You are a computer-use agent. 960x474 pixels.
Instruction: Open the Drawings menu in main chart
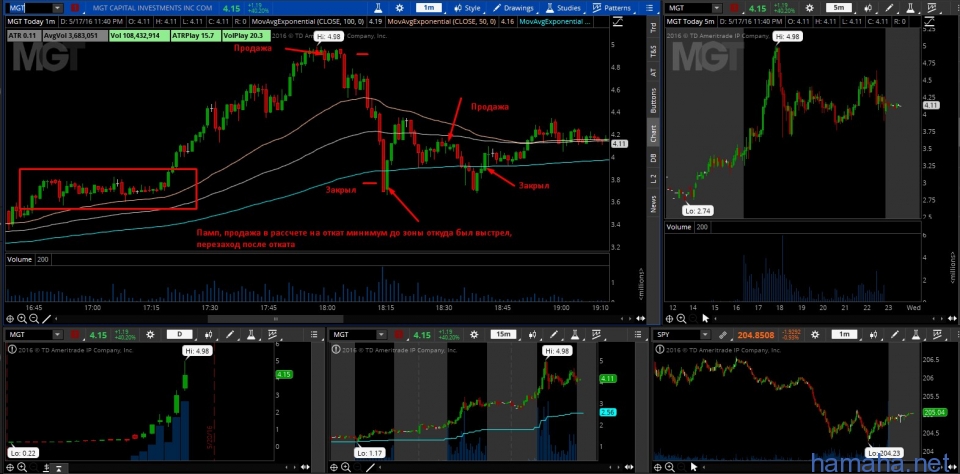tap(514, 8)
